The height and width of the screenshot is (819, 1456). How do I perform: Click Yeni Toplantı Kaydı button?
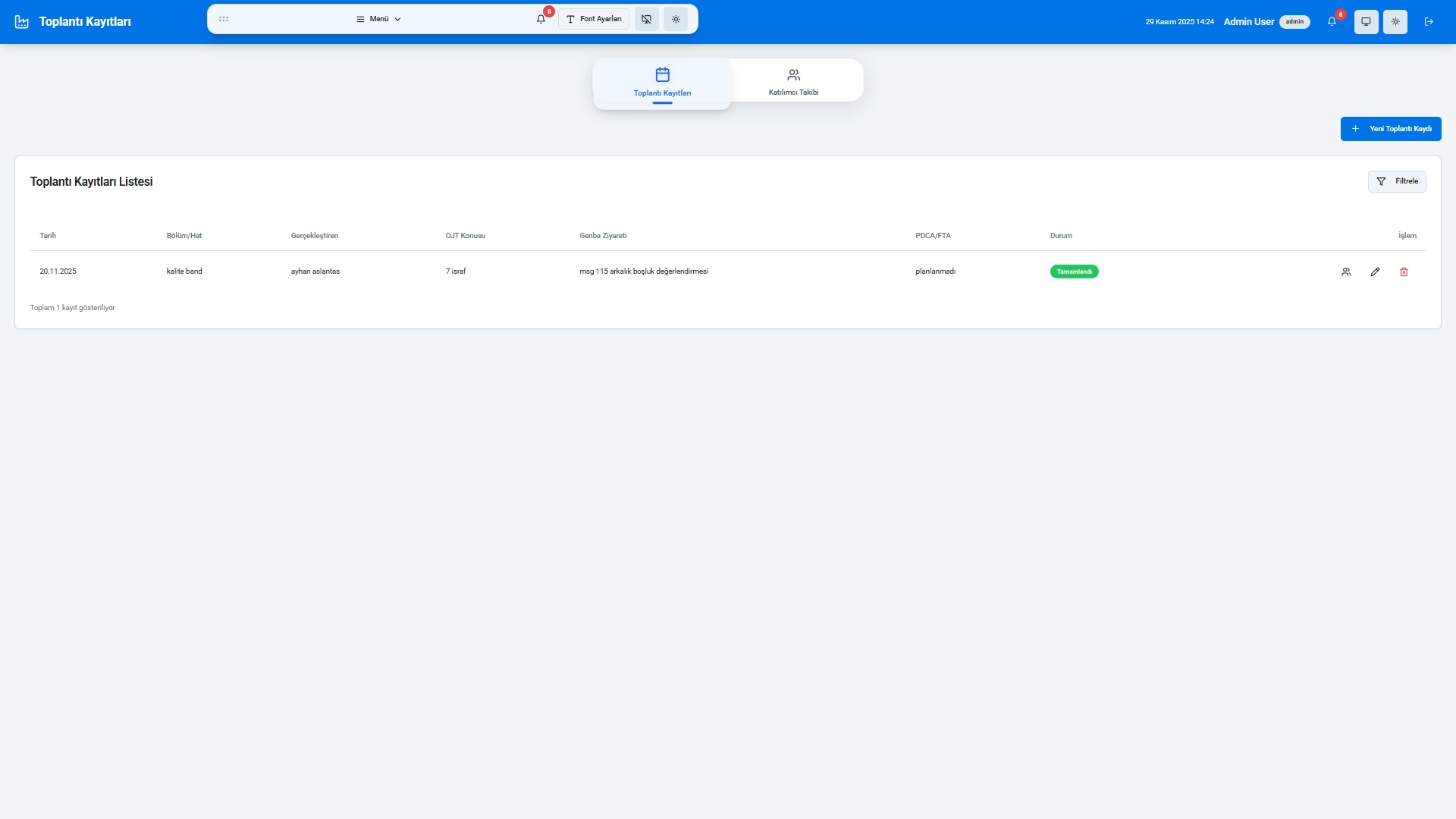[x=1391, y=129]
